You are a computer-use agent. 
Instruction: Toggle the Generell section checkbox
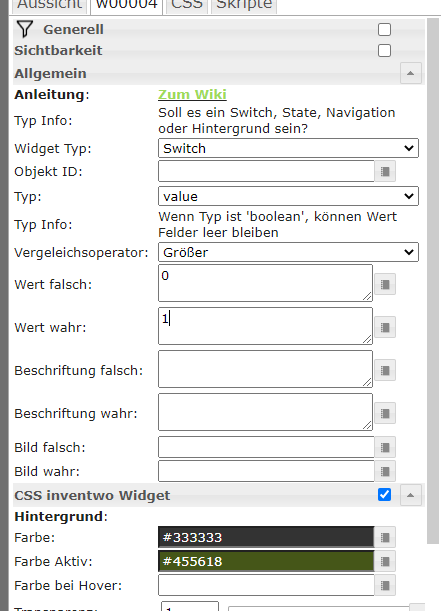(x=385, y=30)
